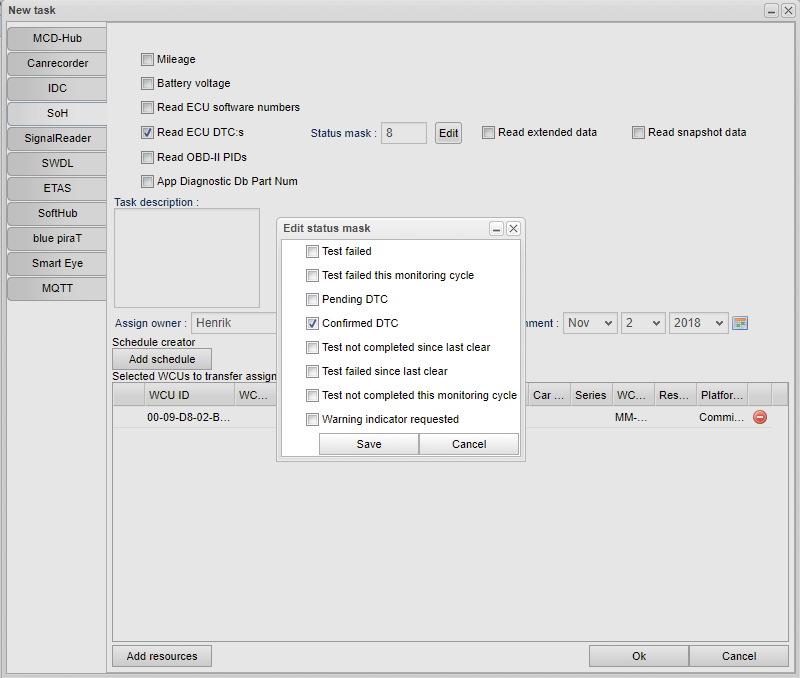Open the SignalReader tab

(57, 138)
